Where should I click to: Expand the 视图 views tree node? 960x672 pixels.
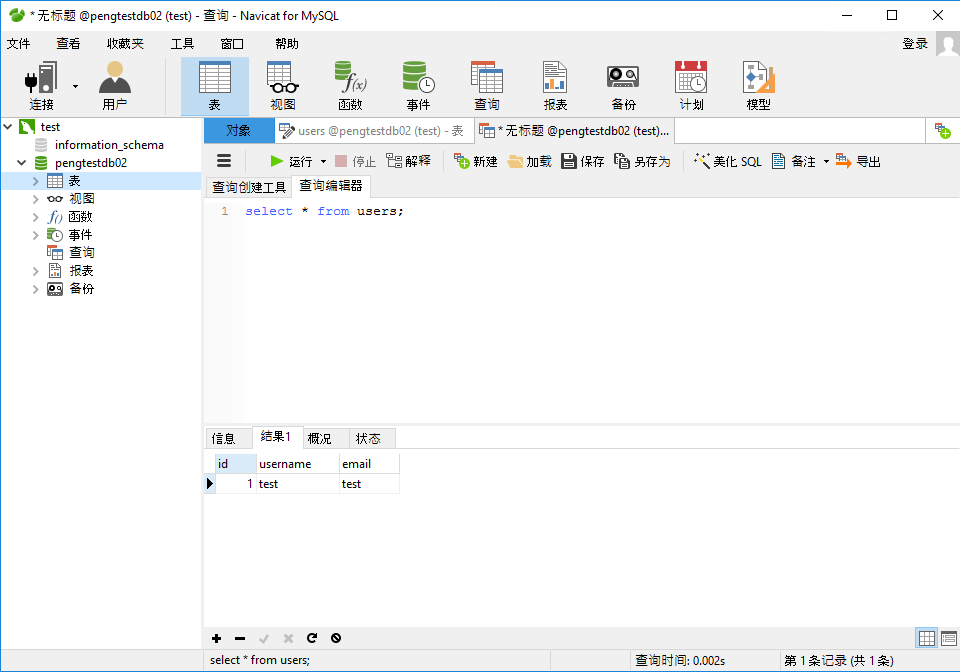[36, 199]
